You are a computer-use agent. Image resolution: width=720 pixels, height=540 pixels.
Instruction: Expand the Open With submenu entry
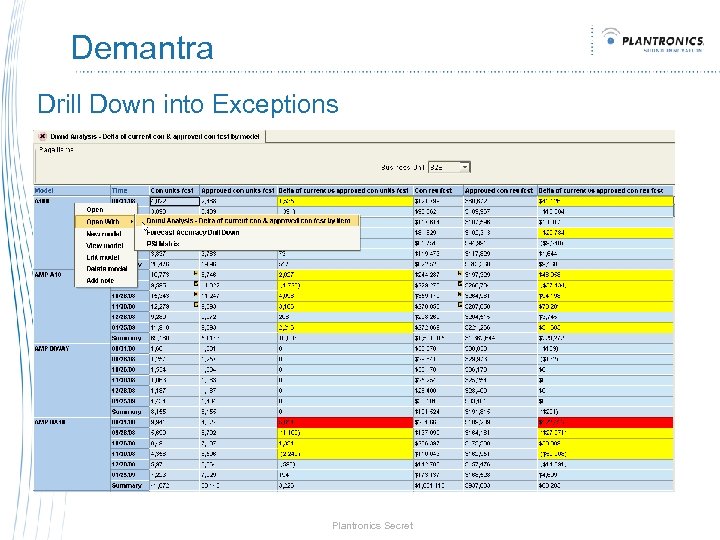106,221
